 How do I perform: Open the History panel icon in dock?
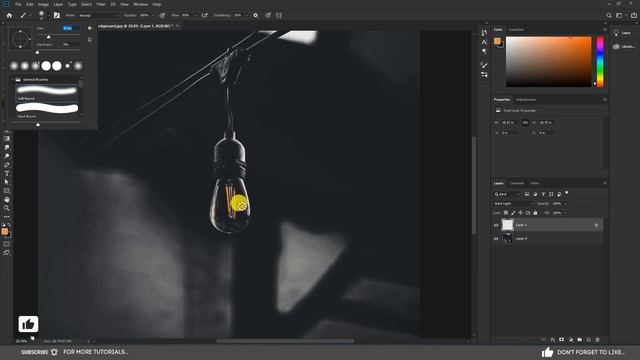click(484, 33)
